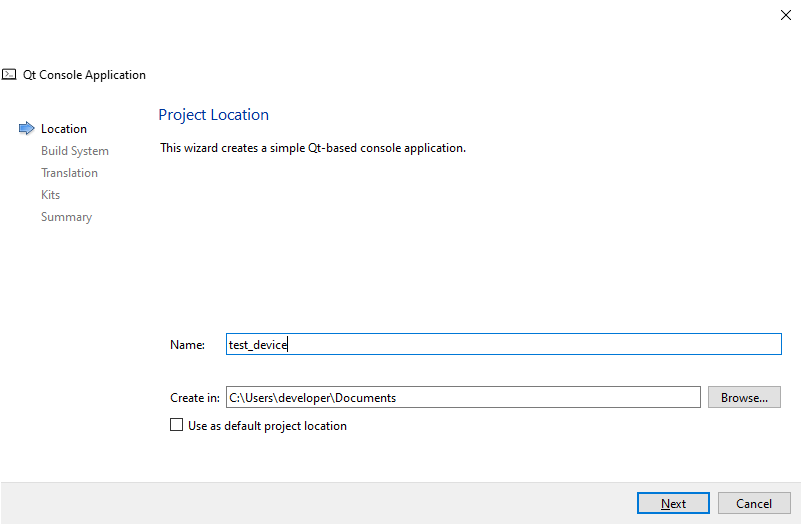Open the Browse... folder chooser

tap(744, 398)
